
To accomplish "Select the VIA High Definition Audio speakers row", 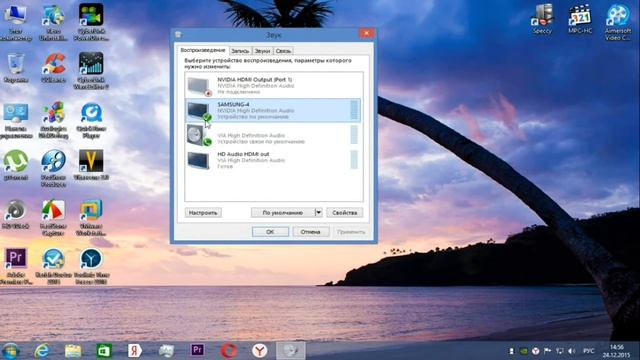I will click(273, 135).
